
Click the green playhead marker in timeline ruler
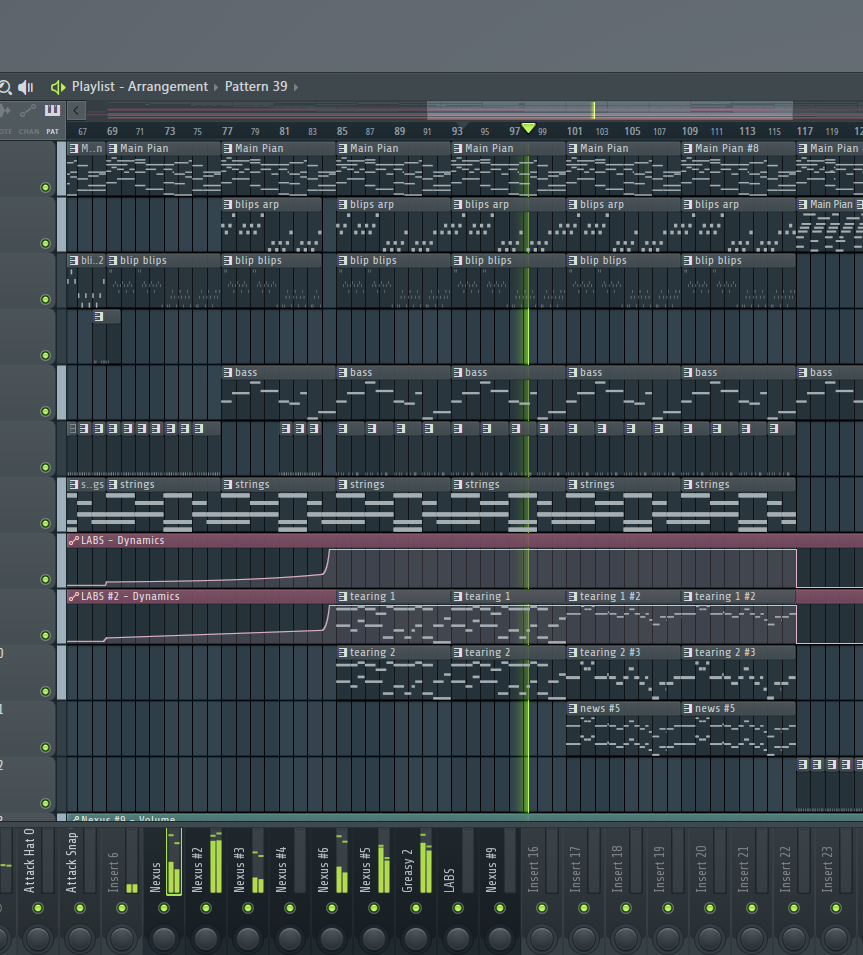[x=528, y=128]
